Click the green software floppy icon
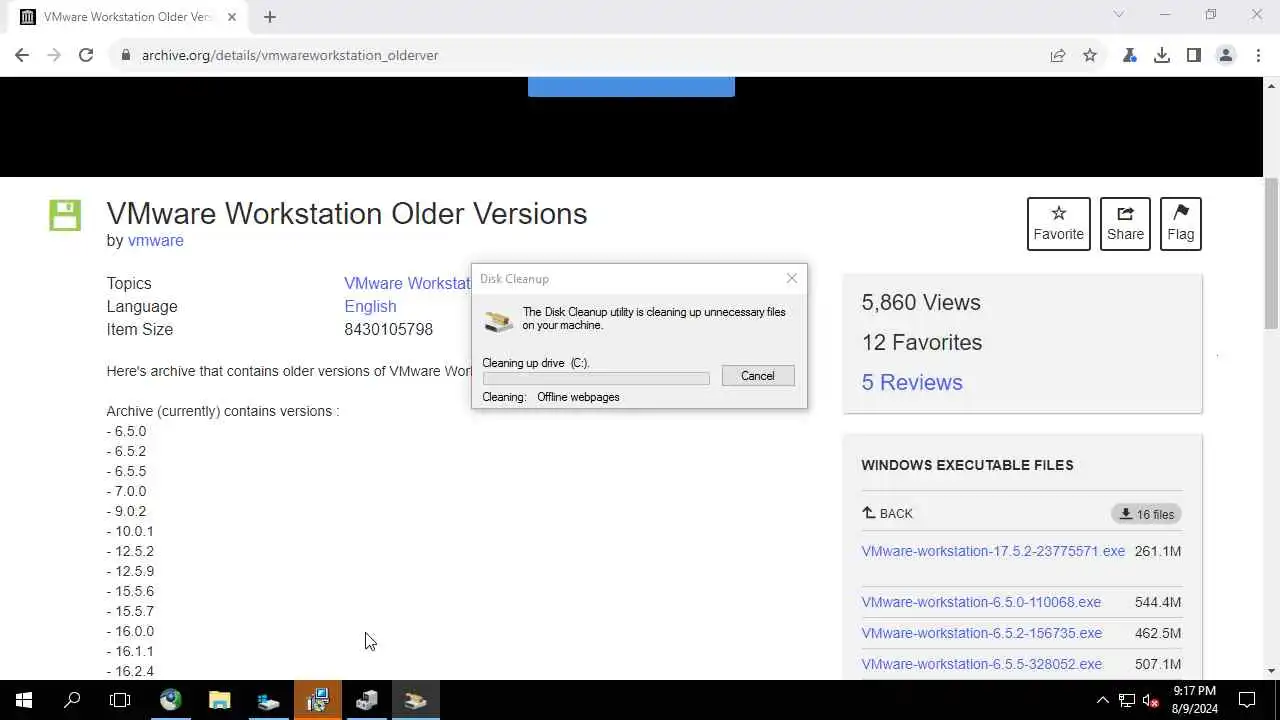1280x720 pixels. coord(65,215)
